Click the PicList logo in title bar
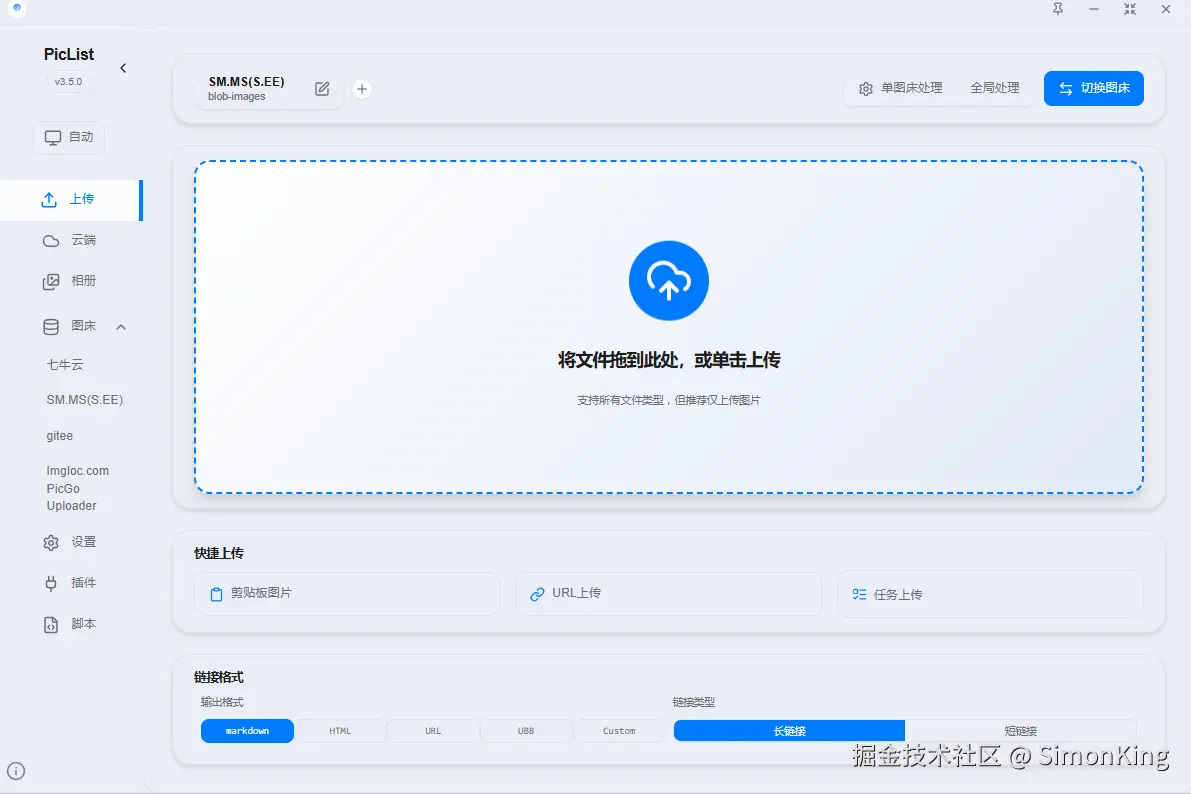1191x794 pixels. pos(17,8)
